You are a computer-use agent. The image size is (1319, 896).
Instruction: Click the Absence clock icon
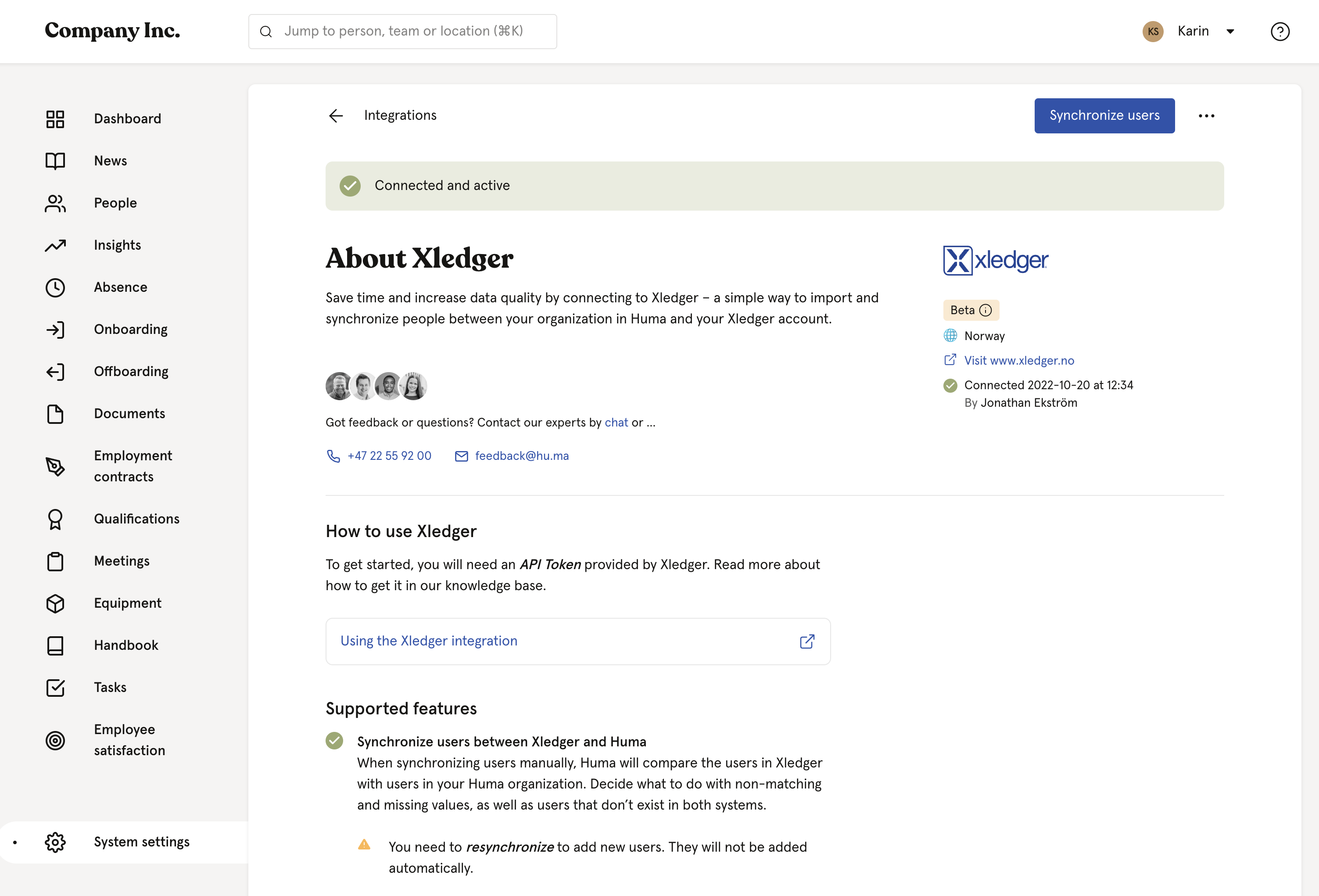coord(55,288)
